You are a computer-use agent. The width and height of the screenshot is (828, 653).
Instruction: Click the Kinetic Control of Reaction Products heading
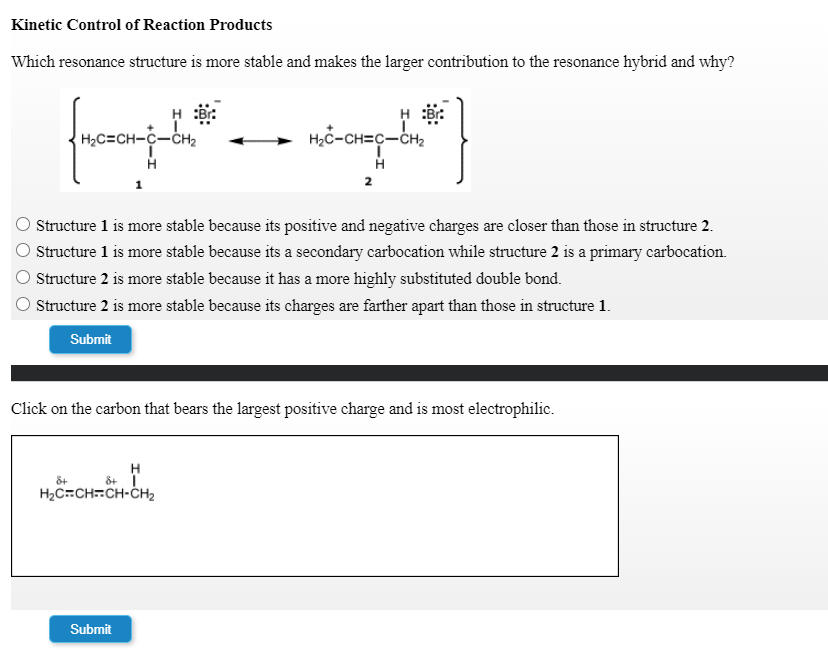click(x=140, y=24)
